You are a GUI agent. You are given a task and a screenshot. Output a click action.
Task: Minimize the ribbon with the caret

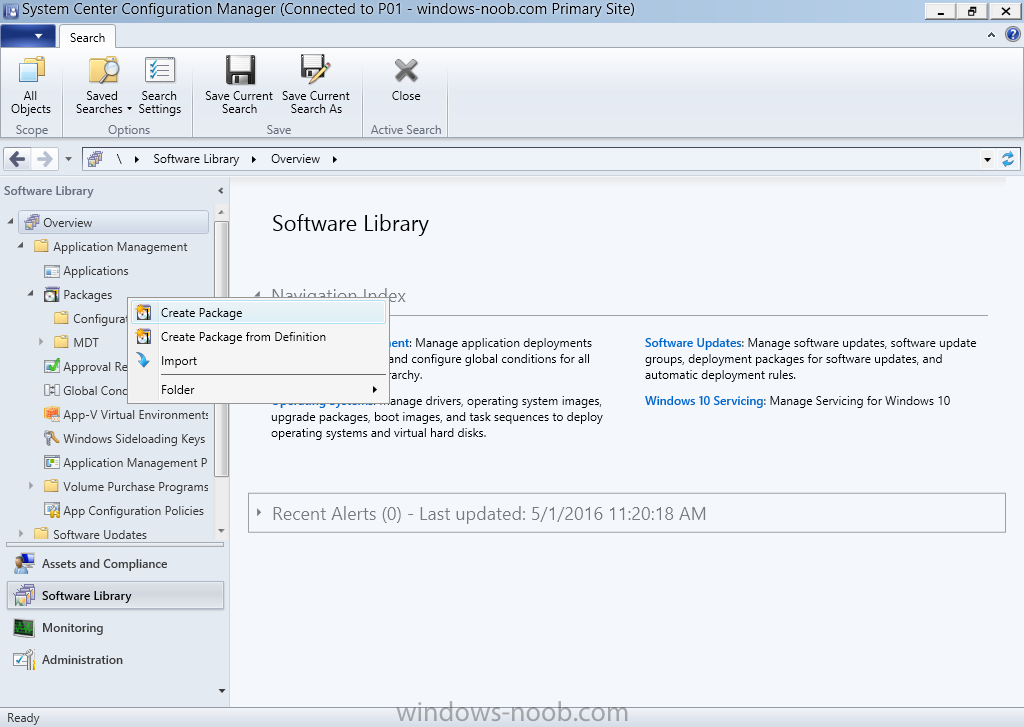click(x=991, y=35)
